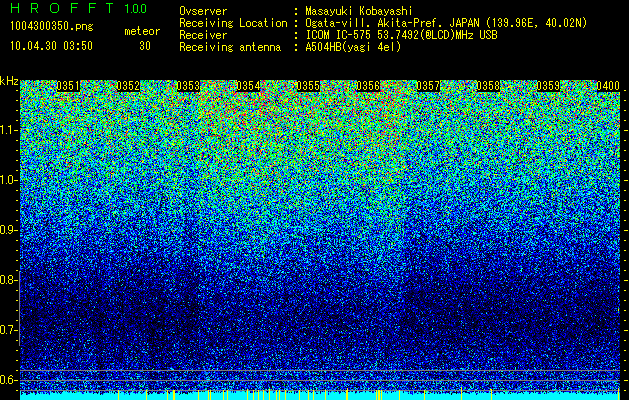Click the Ovserver label

coord(203,11)
